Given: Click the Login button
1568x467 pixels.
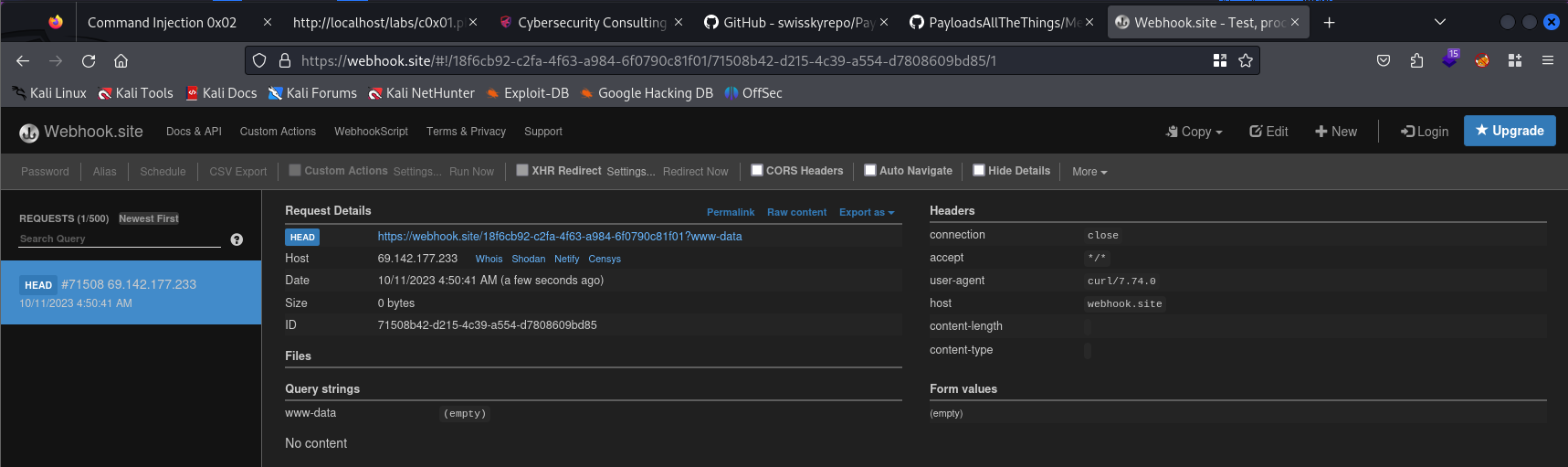Looking at the screenshot, I should click(x=1425, y=132).
